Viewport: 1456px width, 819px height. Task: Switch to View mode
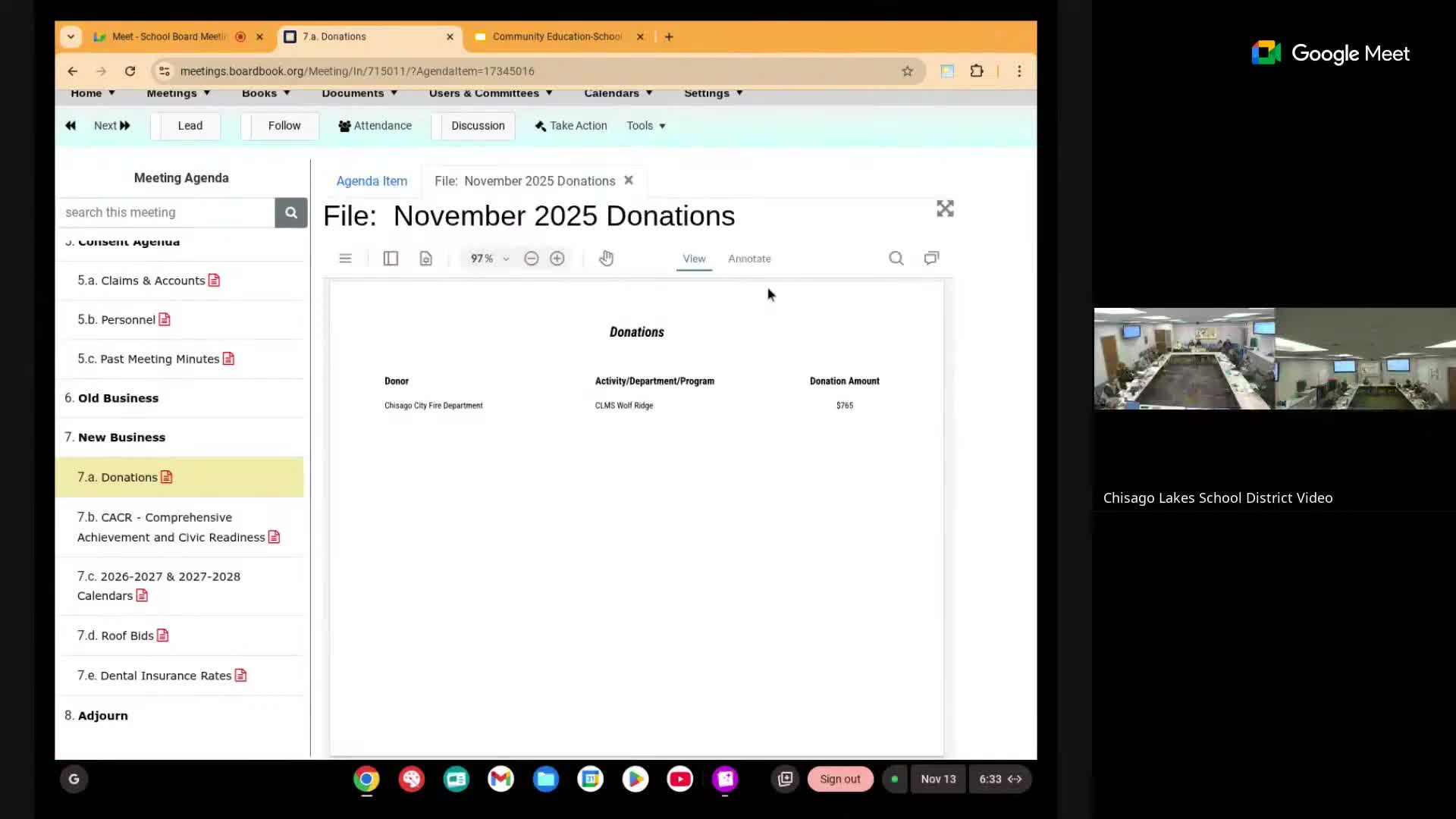click(x=694, y=259)
